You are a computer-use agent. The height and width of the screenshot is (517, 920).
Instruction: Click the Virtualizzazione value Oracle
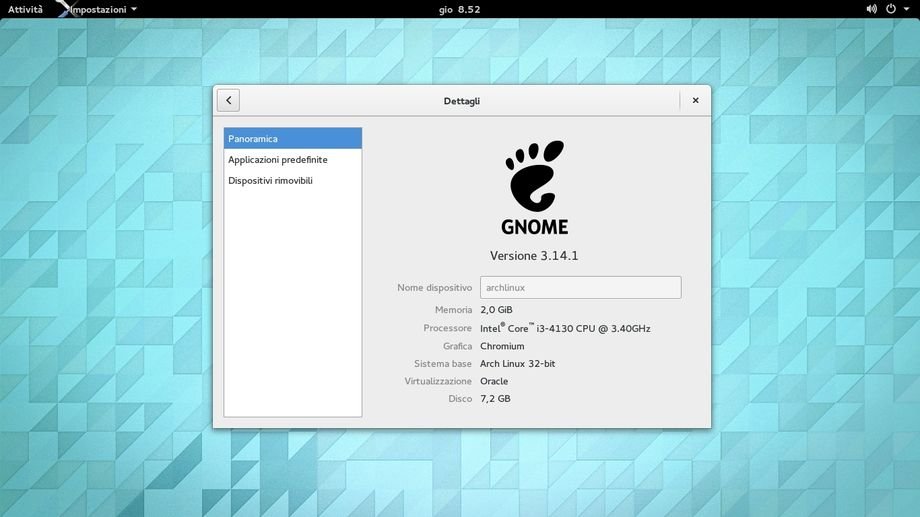click(x=494, y=381)
